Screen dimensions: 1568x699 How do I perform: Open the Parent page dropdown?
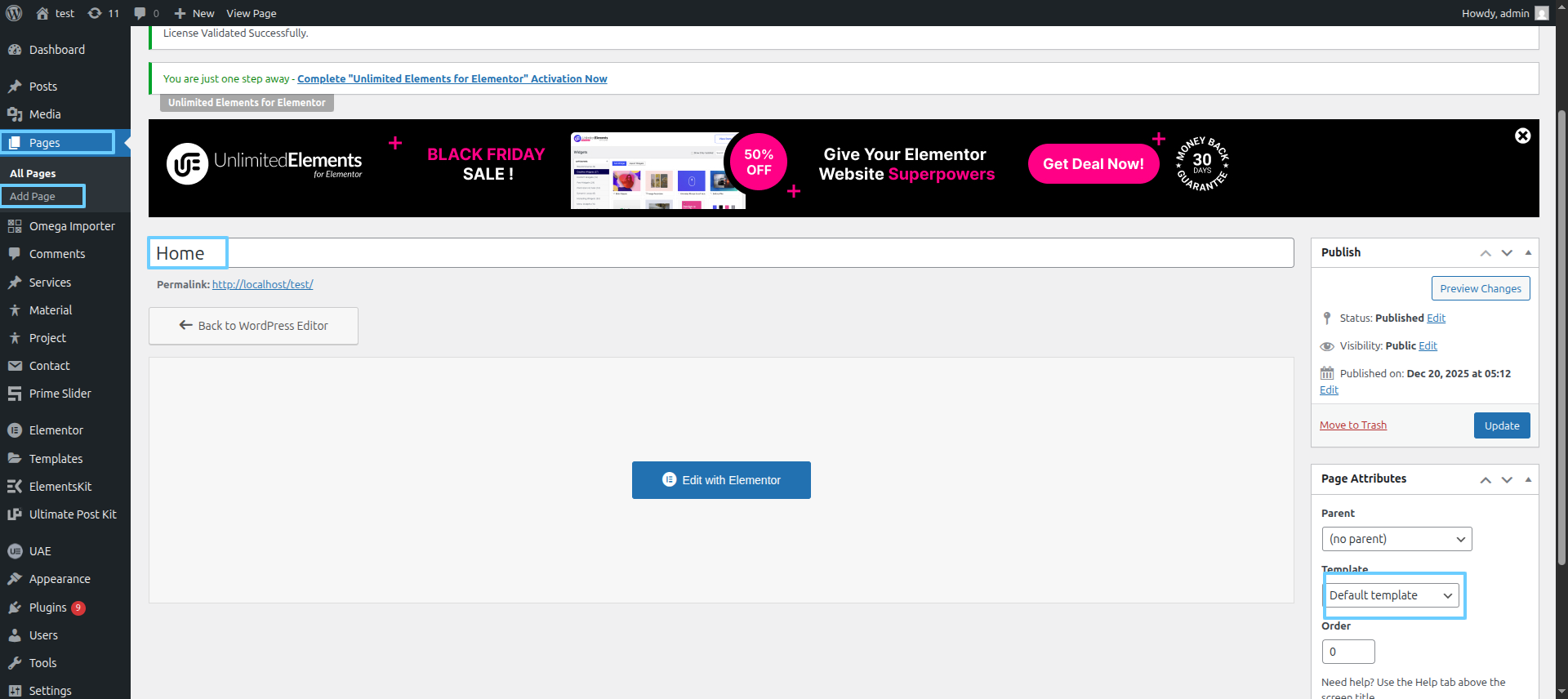tap(1396, 539)
